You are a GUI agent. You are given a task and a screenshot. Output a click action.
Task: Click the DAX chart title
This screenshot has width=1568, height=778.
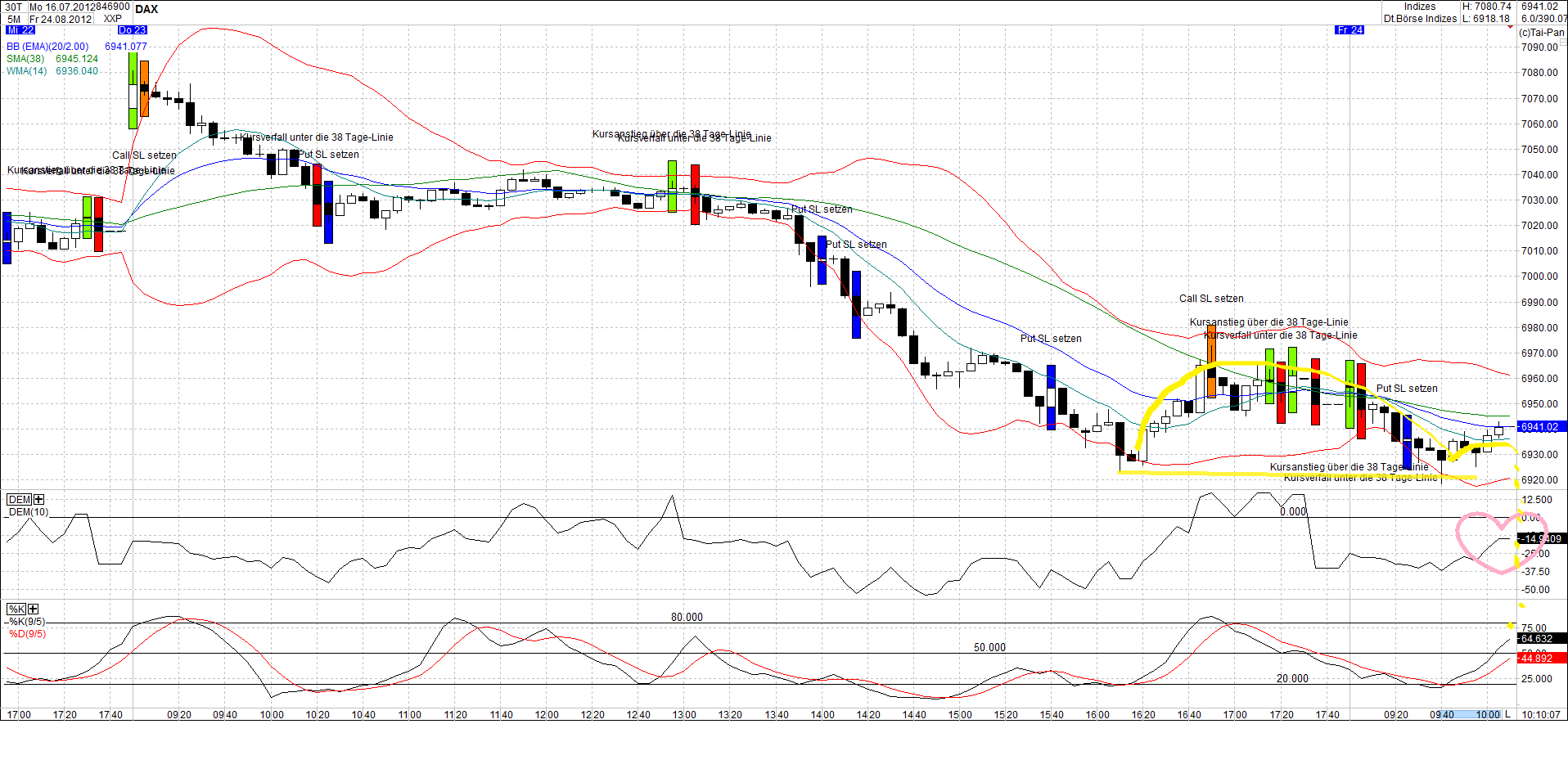(x=146, y=9)
